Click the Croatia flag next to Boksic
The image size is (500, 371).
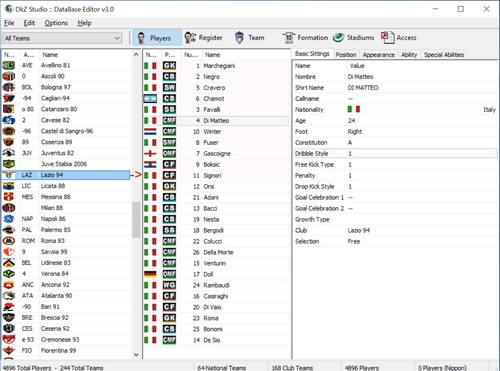tap(150, 165)
